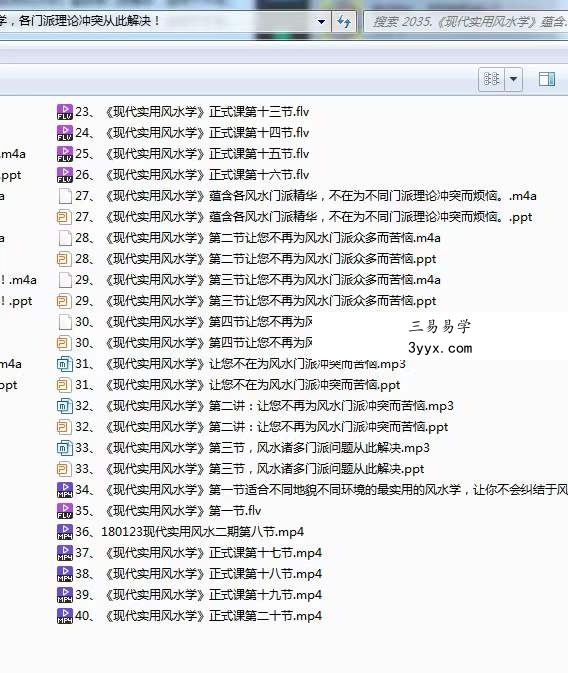Select file name 31 让您不在为风水门派冲突而苦恼.ppt
The height and width of the screenshot is (673, 568).
click(237, 385)
